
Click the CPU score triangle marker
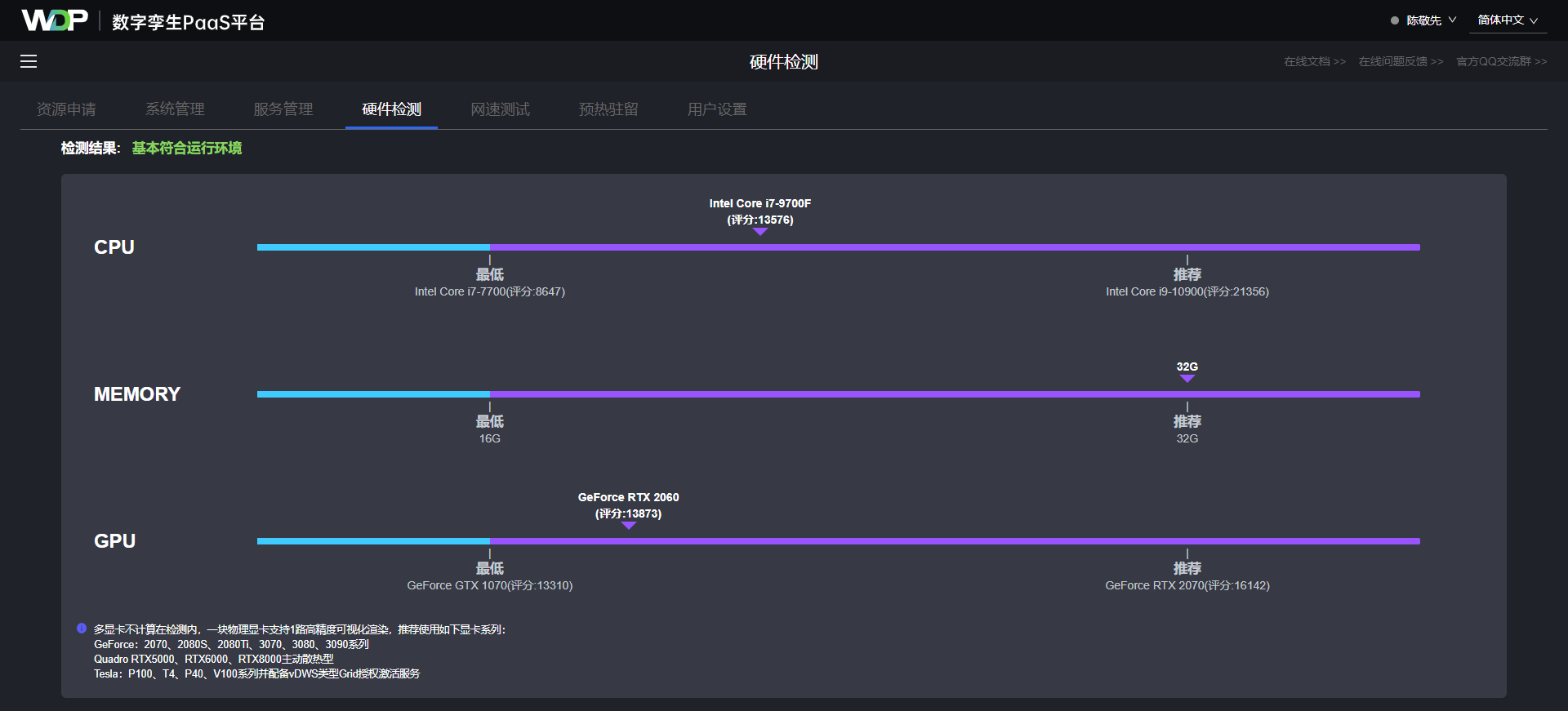tap(760, 232)
